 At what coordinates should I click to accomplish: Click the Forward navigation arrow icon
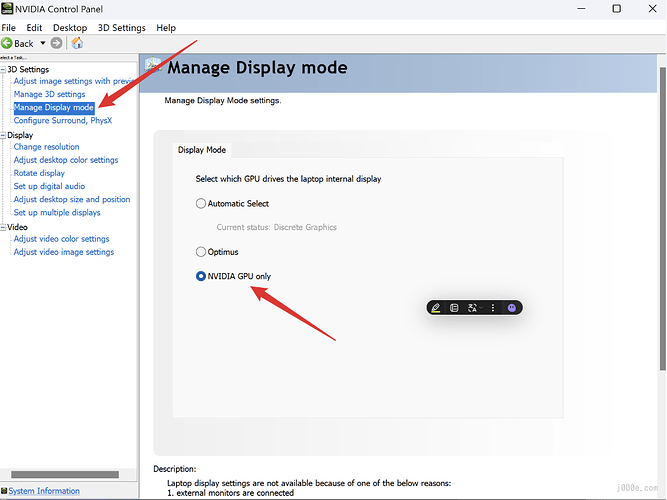pyautogui.click(x=56, y=43)
